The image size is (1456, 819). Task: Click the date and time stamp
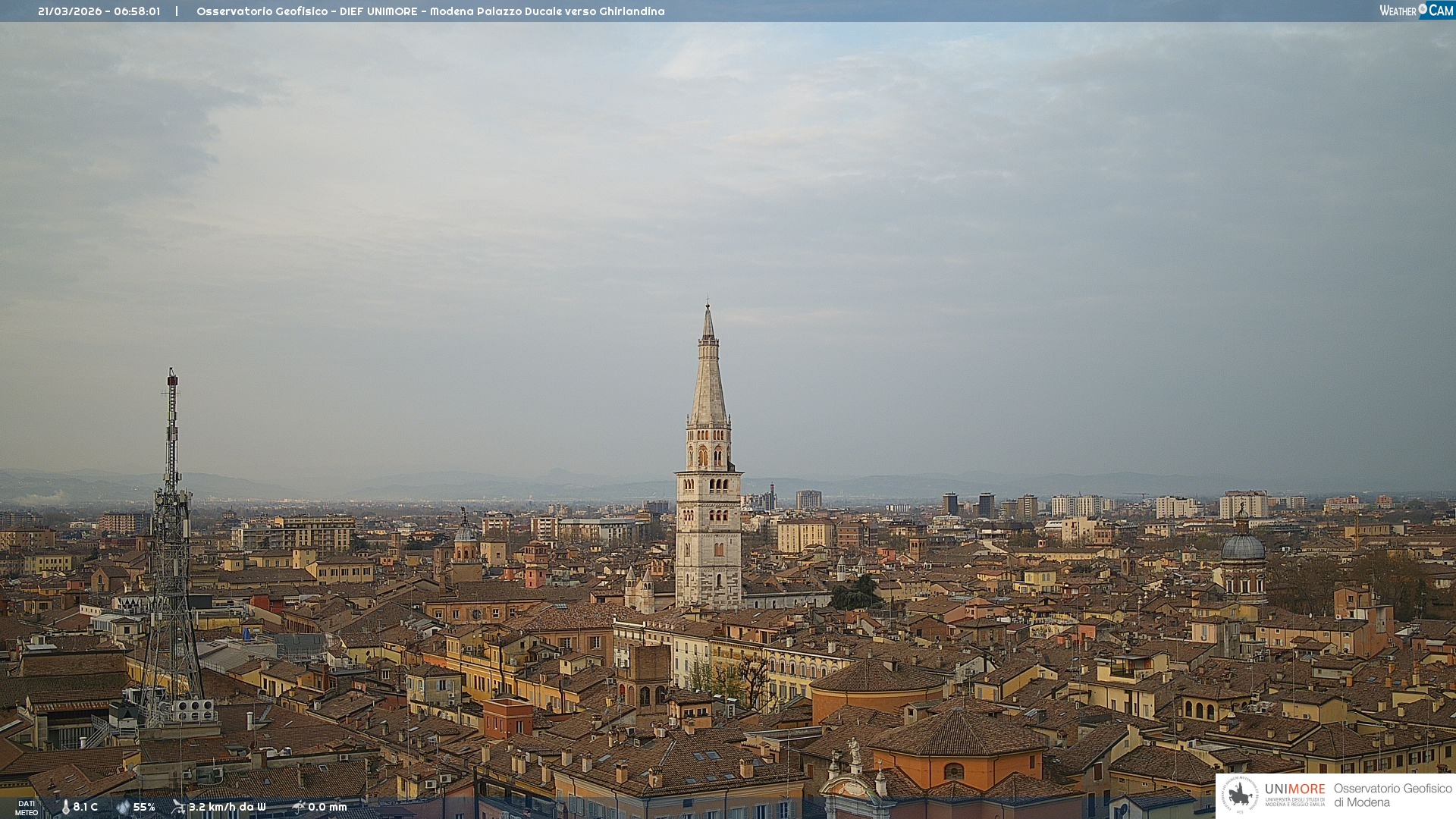(x=99, y=11)
